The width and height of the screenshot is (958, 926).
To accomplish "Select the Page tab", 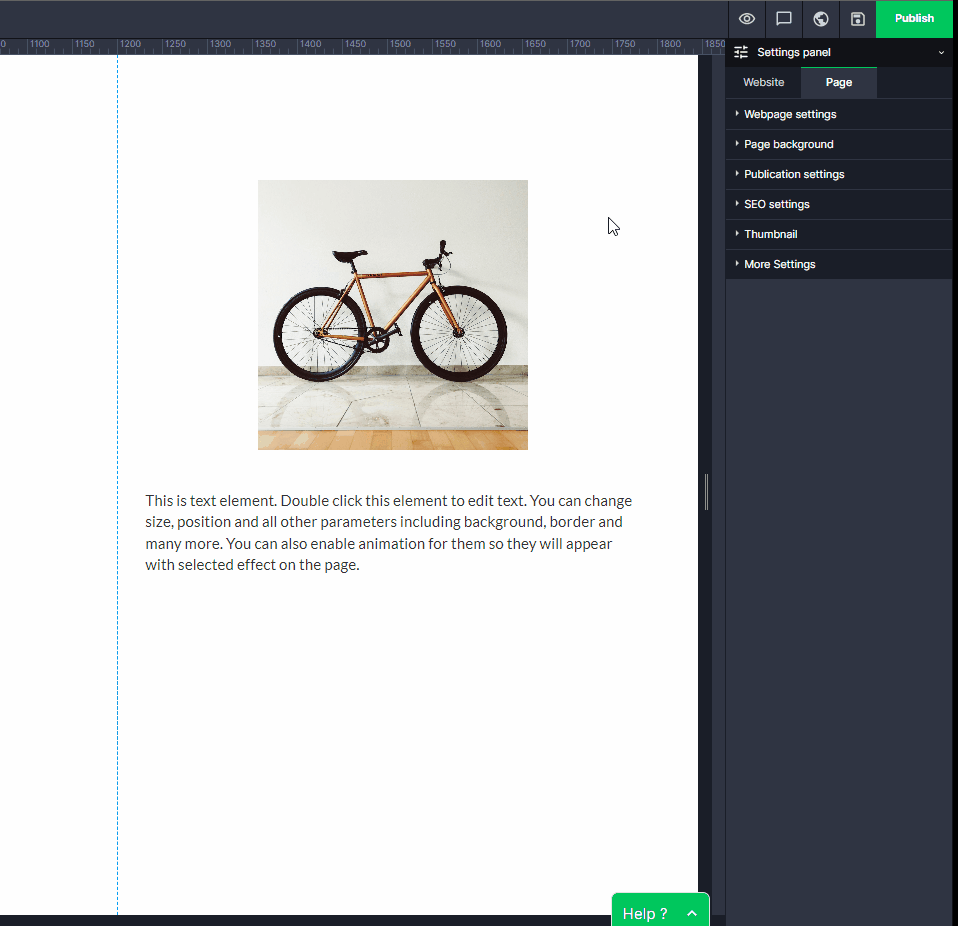I will [838, 83].
